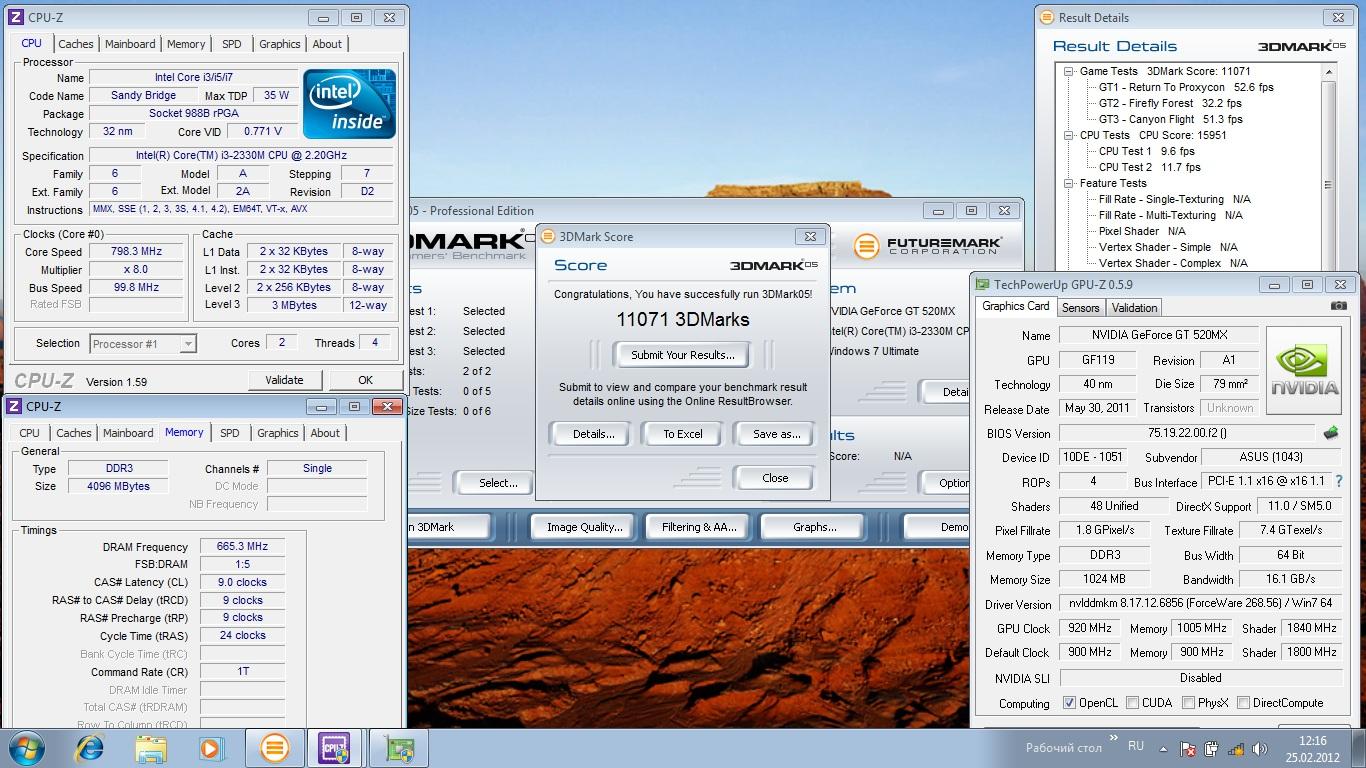Take a GPU-Z screenshot with the camera icon

click(1338, 306)
